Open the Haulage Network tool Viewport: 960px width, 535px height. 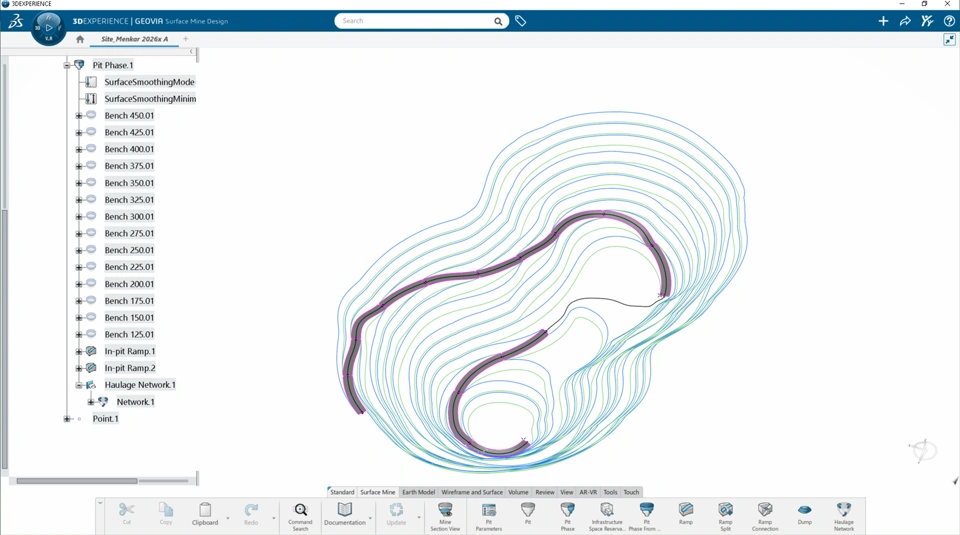[x=844, y=517]
